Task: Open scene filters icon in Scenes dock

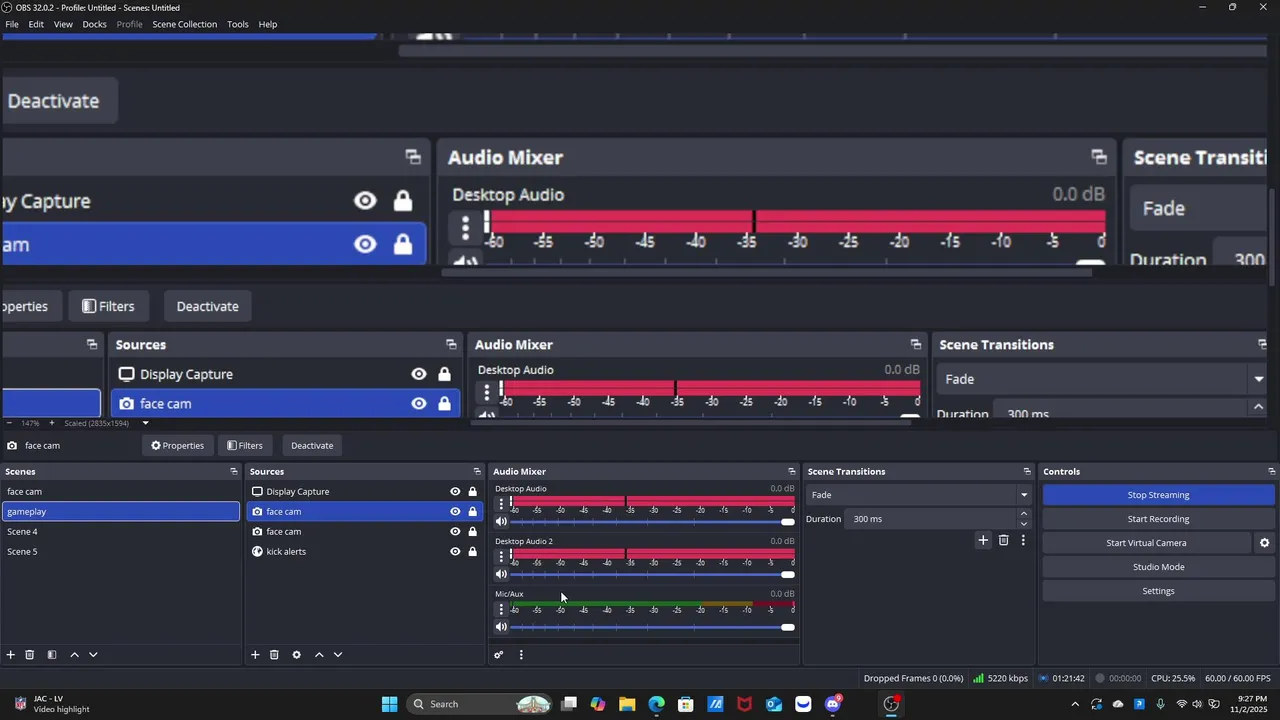Action: coord(52,655)
